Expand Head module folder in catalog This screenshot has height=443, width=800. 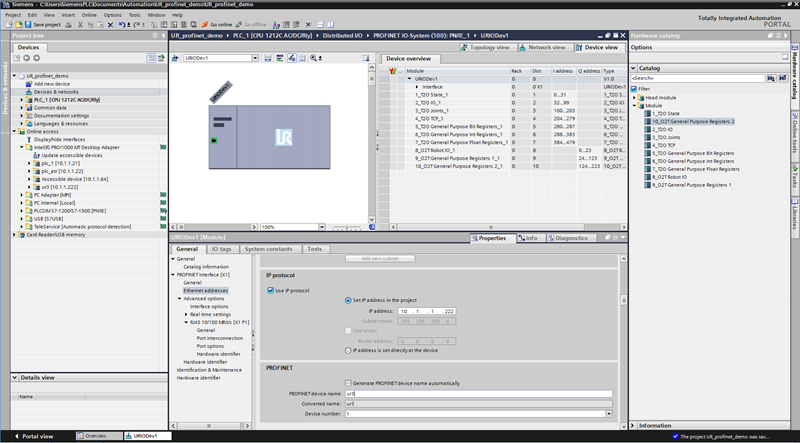pyautogui.click(x=635, y=97)
